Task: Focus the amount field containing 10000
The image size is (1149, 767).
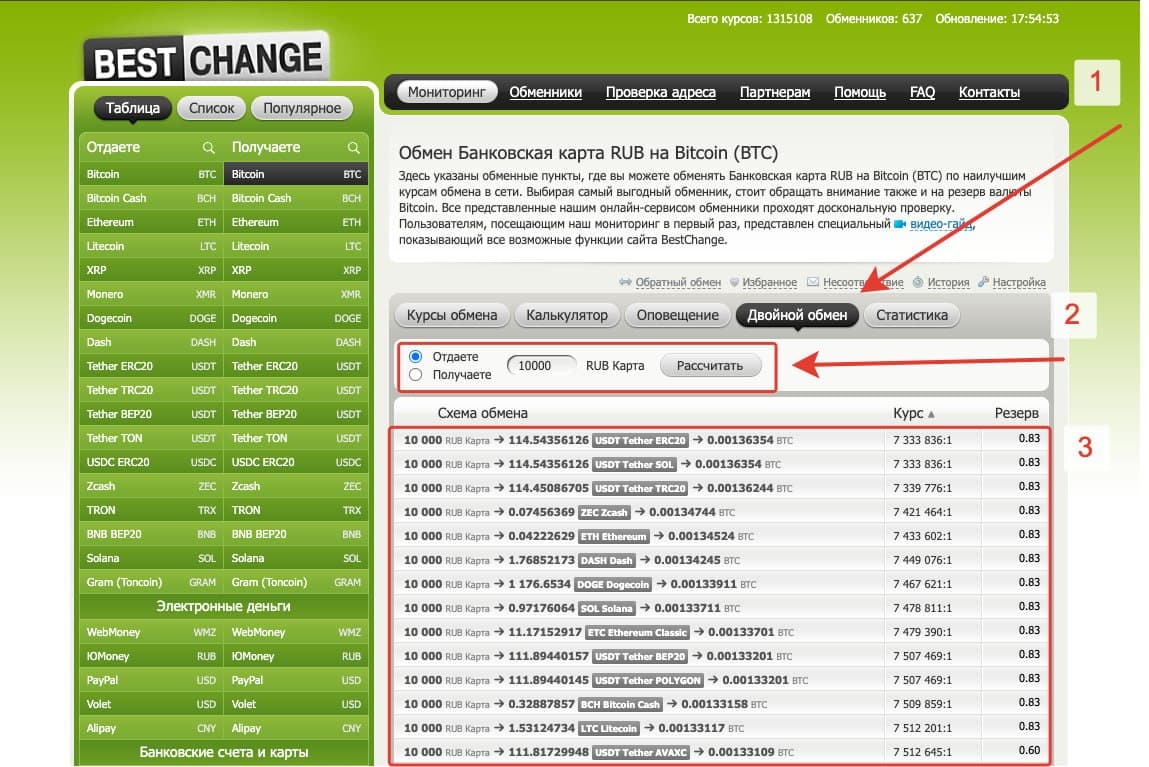Action: [x=542, y=366]
